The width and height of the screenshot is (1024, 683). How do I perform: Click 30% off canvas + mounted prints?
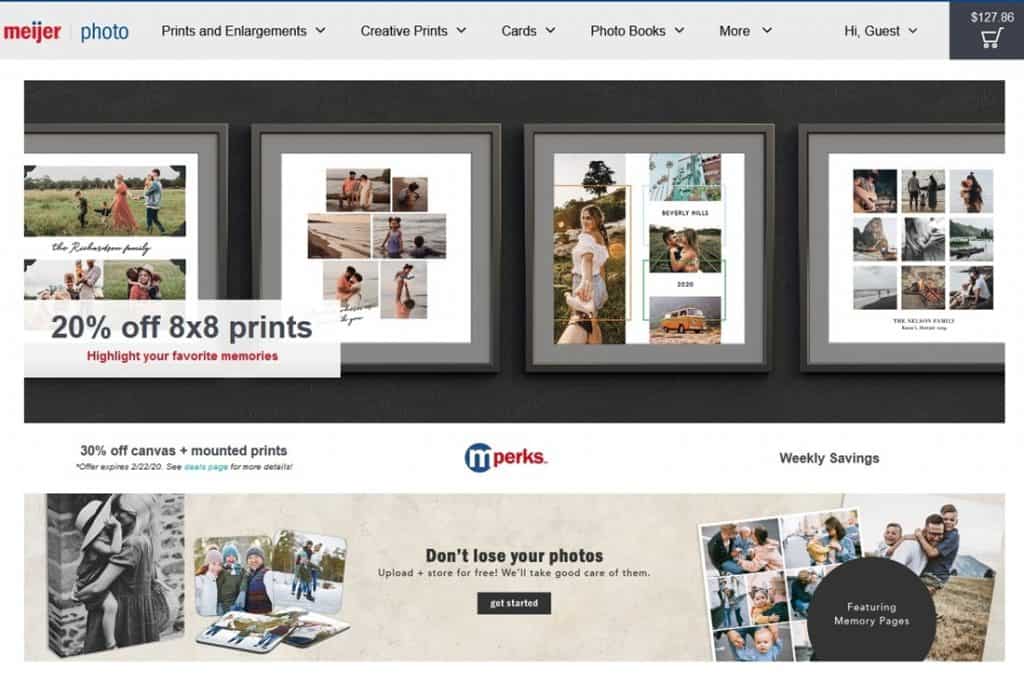coord(184,451)
